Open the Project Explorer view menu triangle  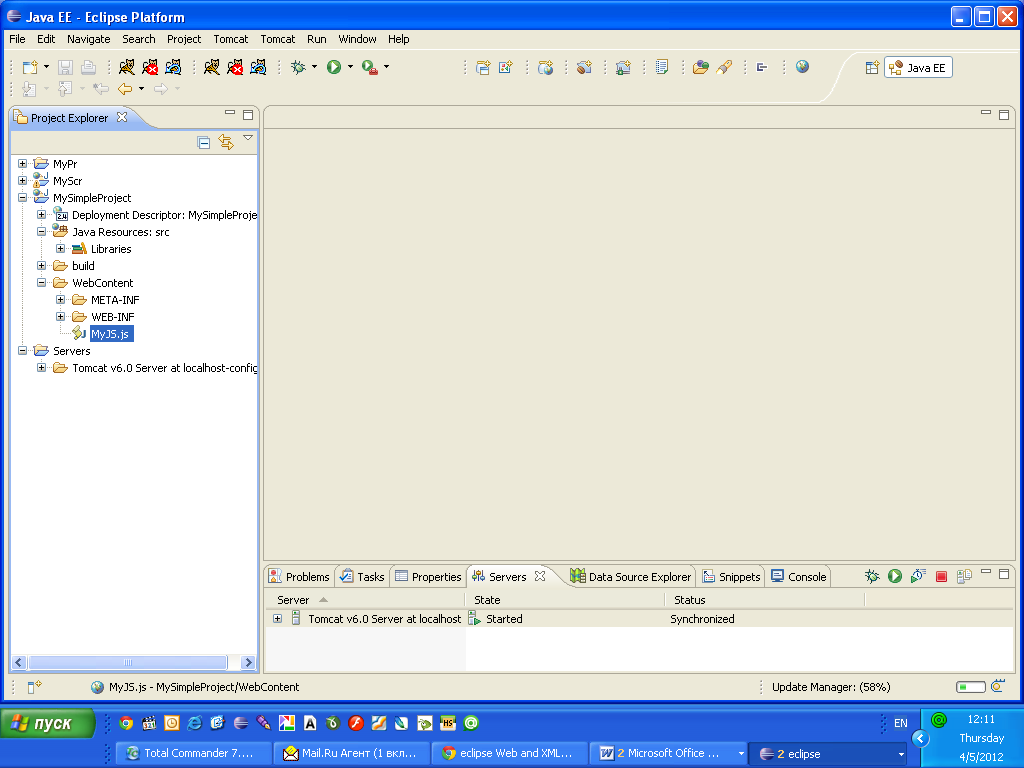[248, 138]
